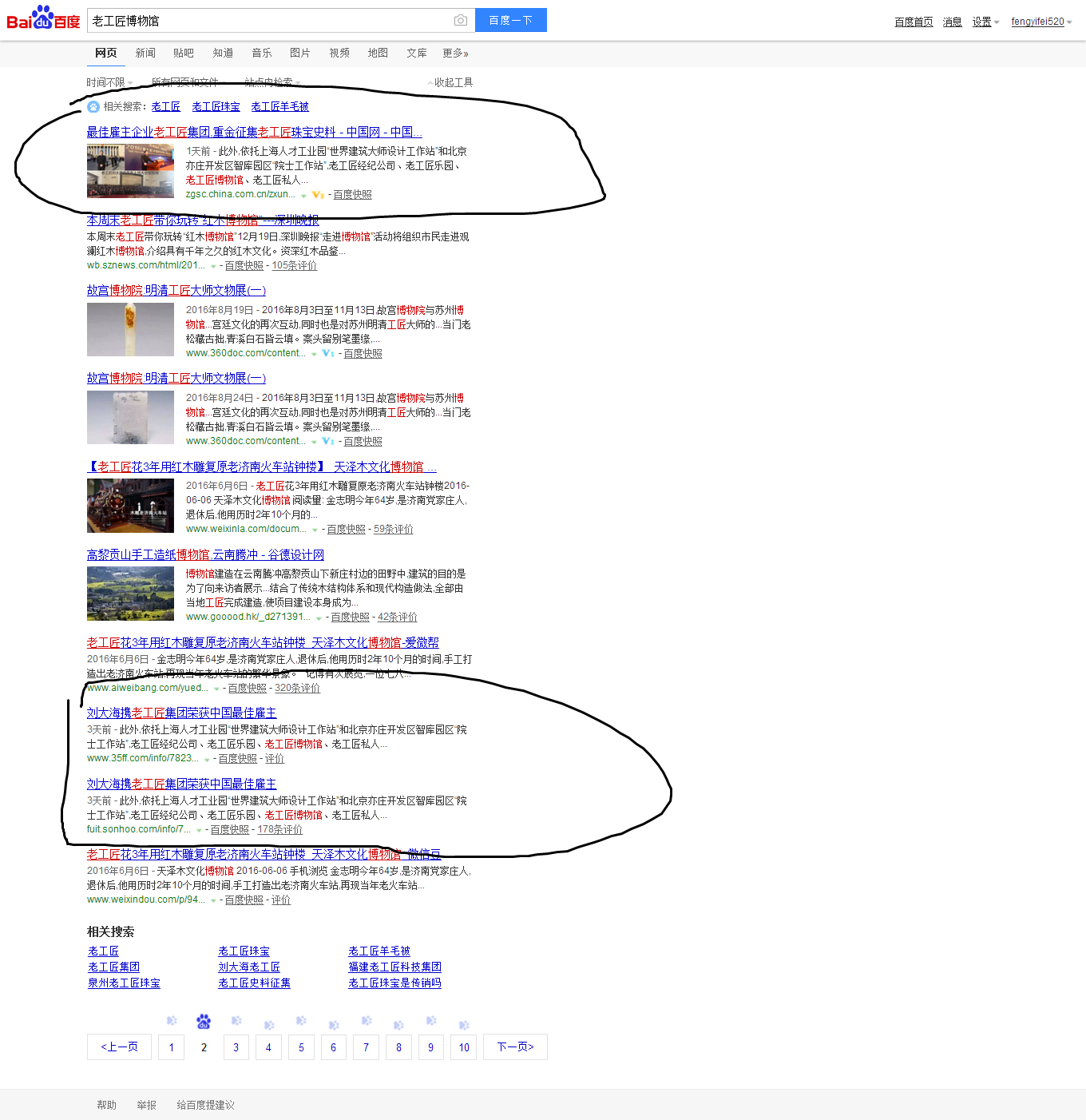Open the 时间不限 time filter dropdown
1086x1120 pixels.
click(x=109, y=82)
